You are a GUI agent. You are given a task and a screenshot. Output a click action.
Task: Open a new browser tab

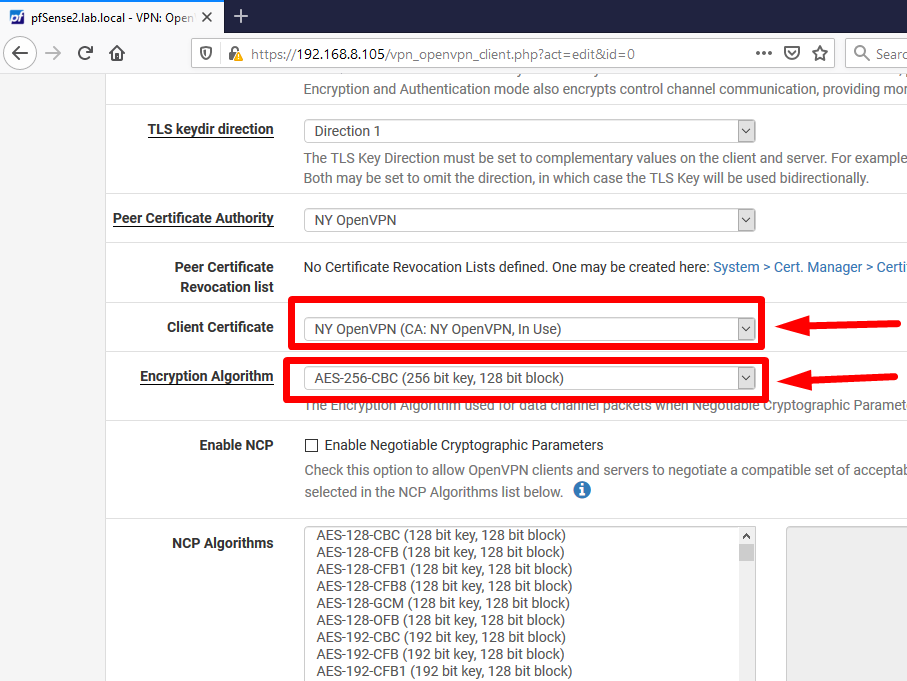click(241, 17)
